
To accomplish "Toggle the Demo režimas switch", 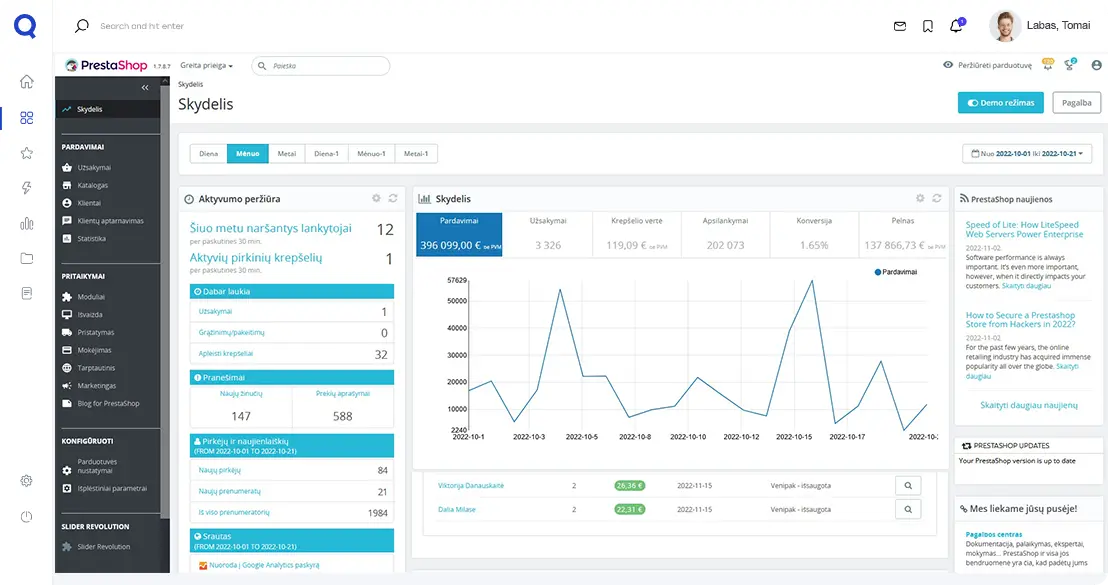I will pos(1001,102).
